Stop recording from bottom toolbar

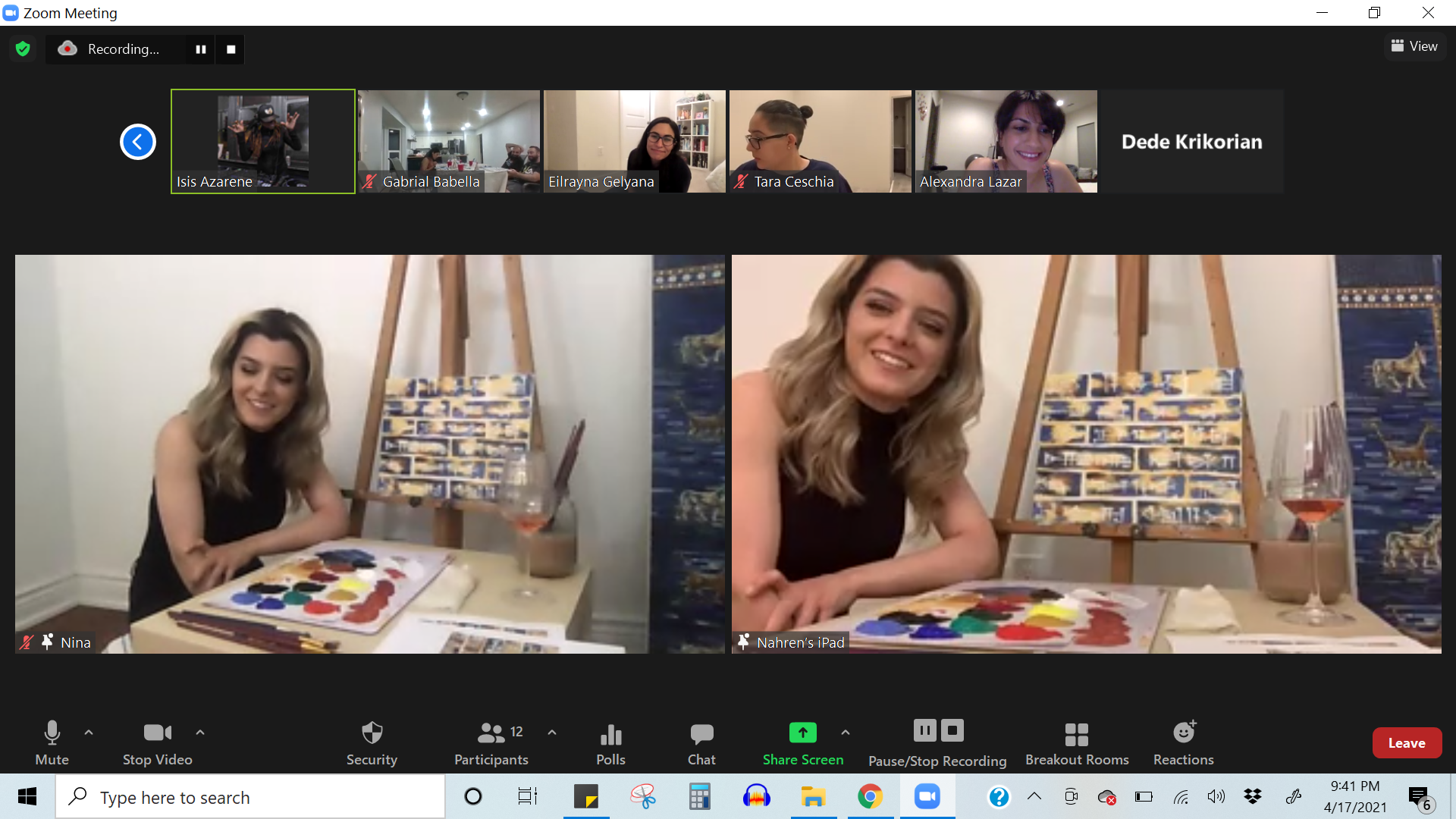[952, 730]
